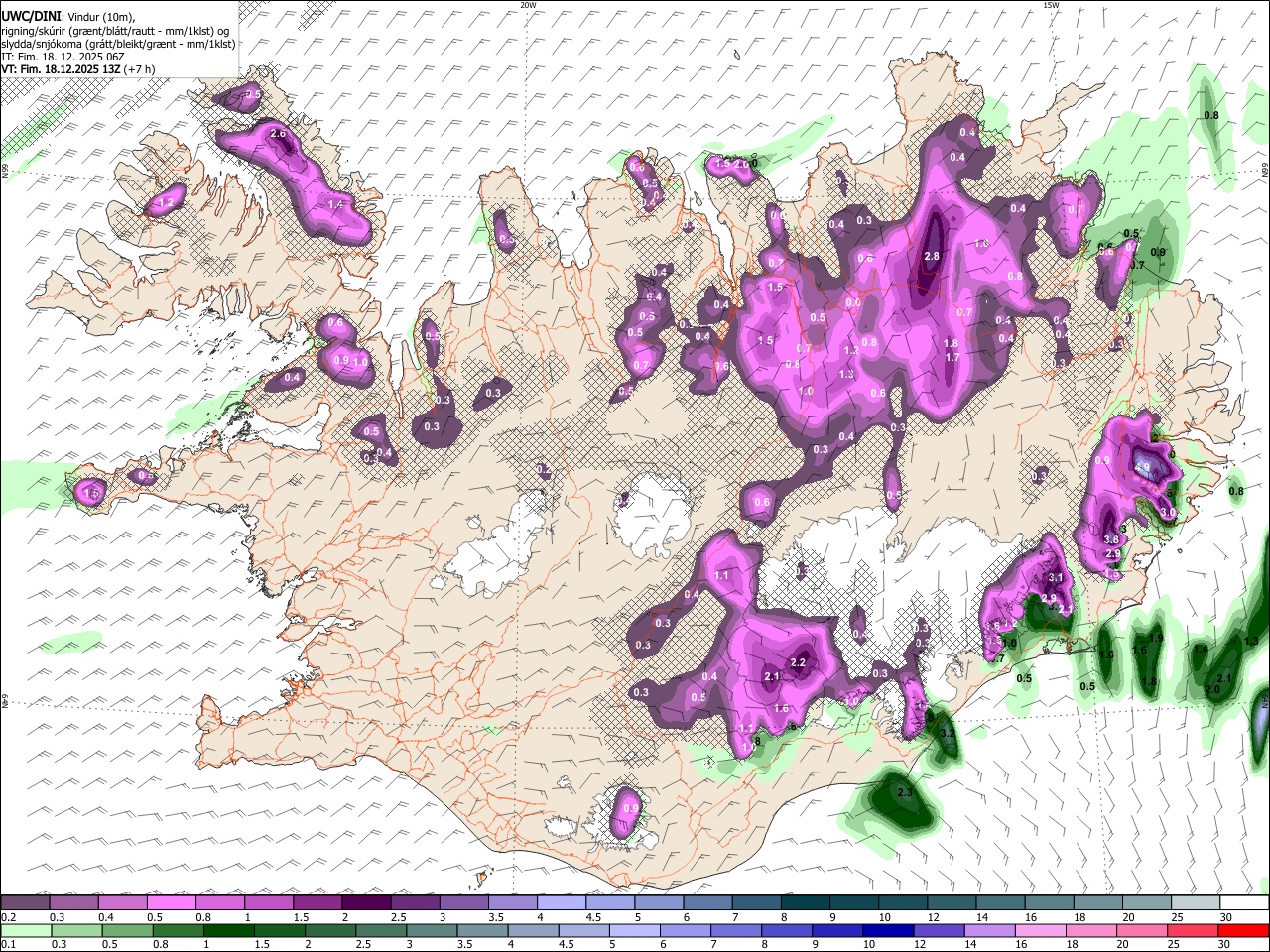
Task: Click the dark mauve 0.2 swatch in upper legend
Action: (25, 903)
